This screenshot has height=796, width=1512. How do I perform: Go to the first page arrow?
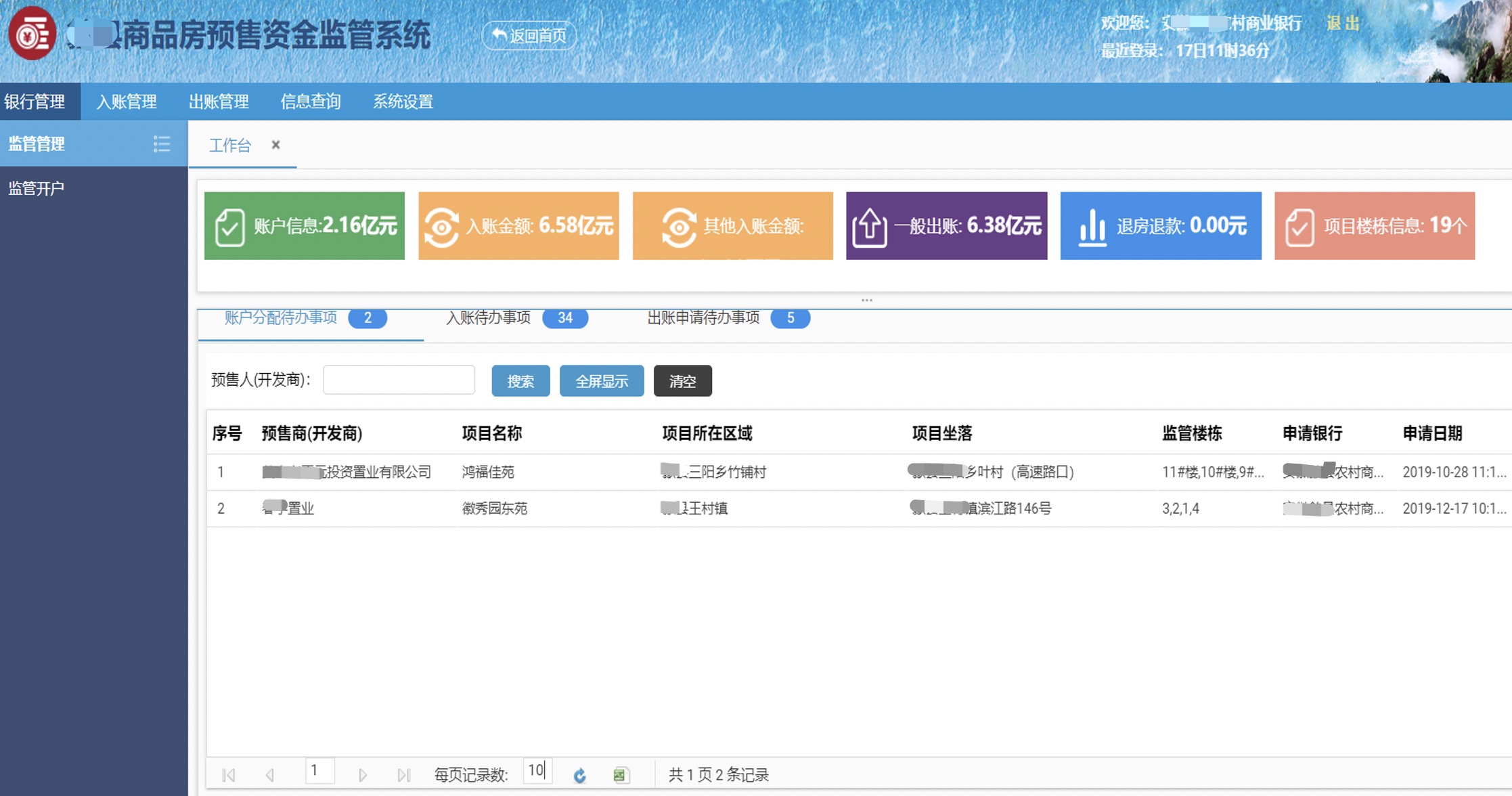(229, 775)
